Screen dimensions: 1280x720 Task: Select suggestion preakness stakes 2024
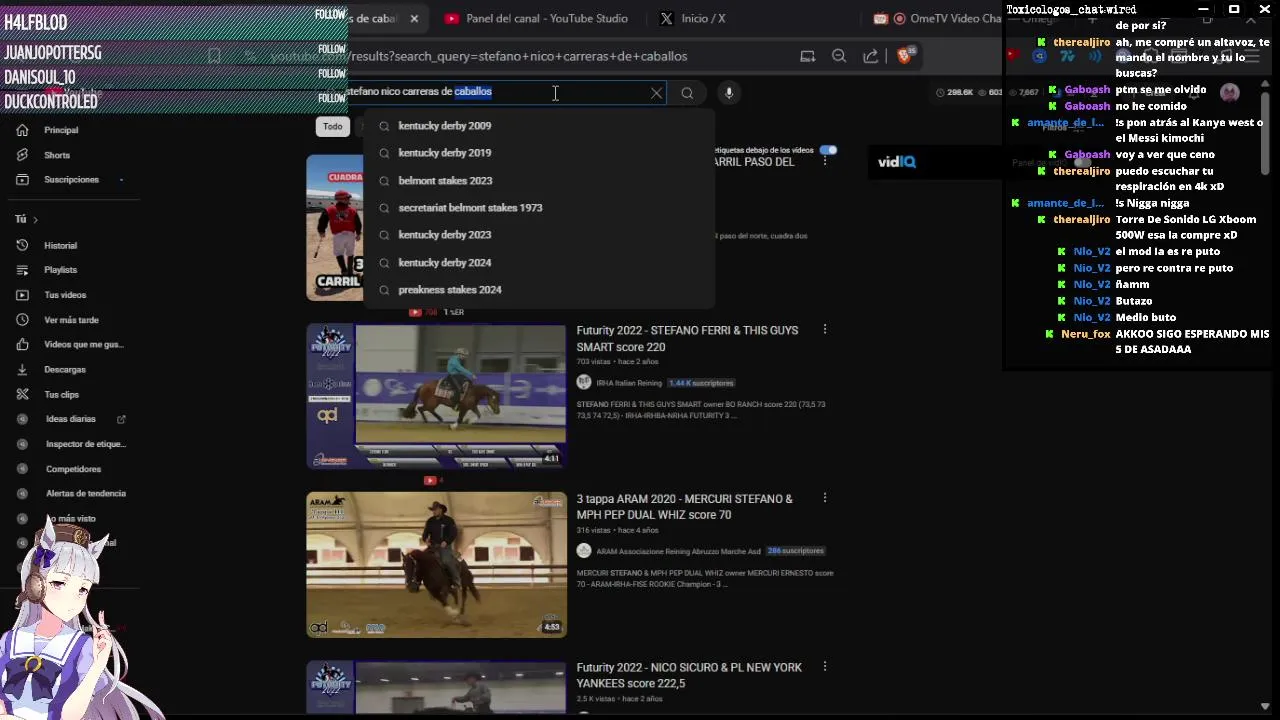pyautogui.click(x=540, y=290)
